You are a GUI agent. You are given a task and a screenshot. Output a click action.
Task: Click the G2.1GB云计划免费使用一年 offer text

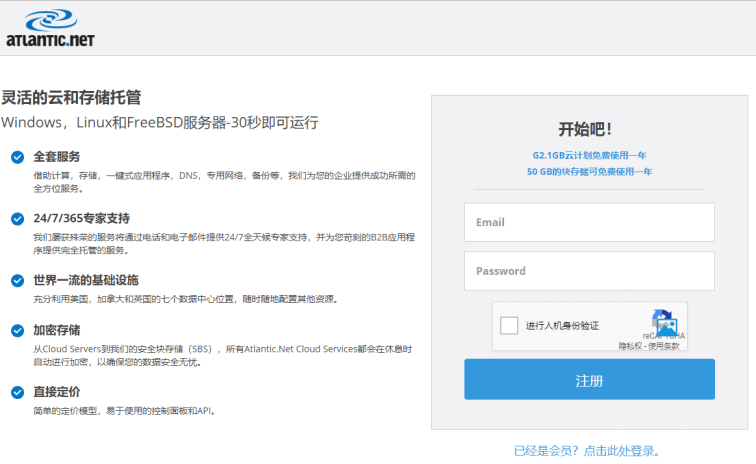[589, 155]
